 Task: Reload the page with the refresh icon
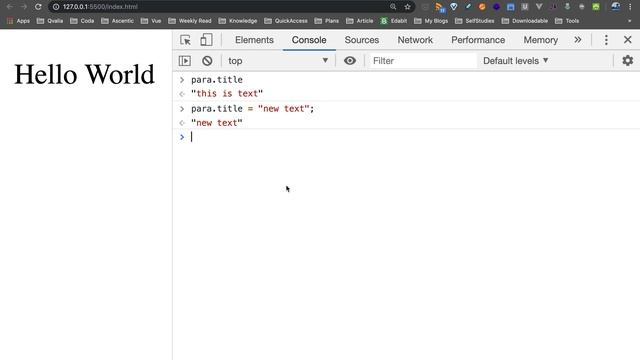point(38,7)
